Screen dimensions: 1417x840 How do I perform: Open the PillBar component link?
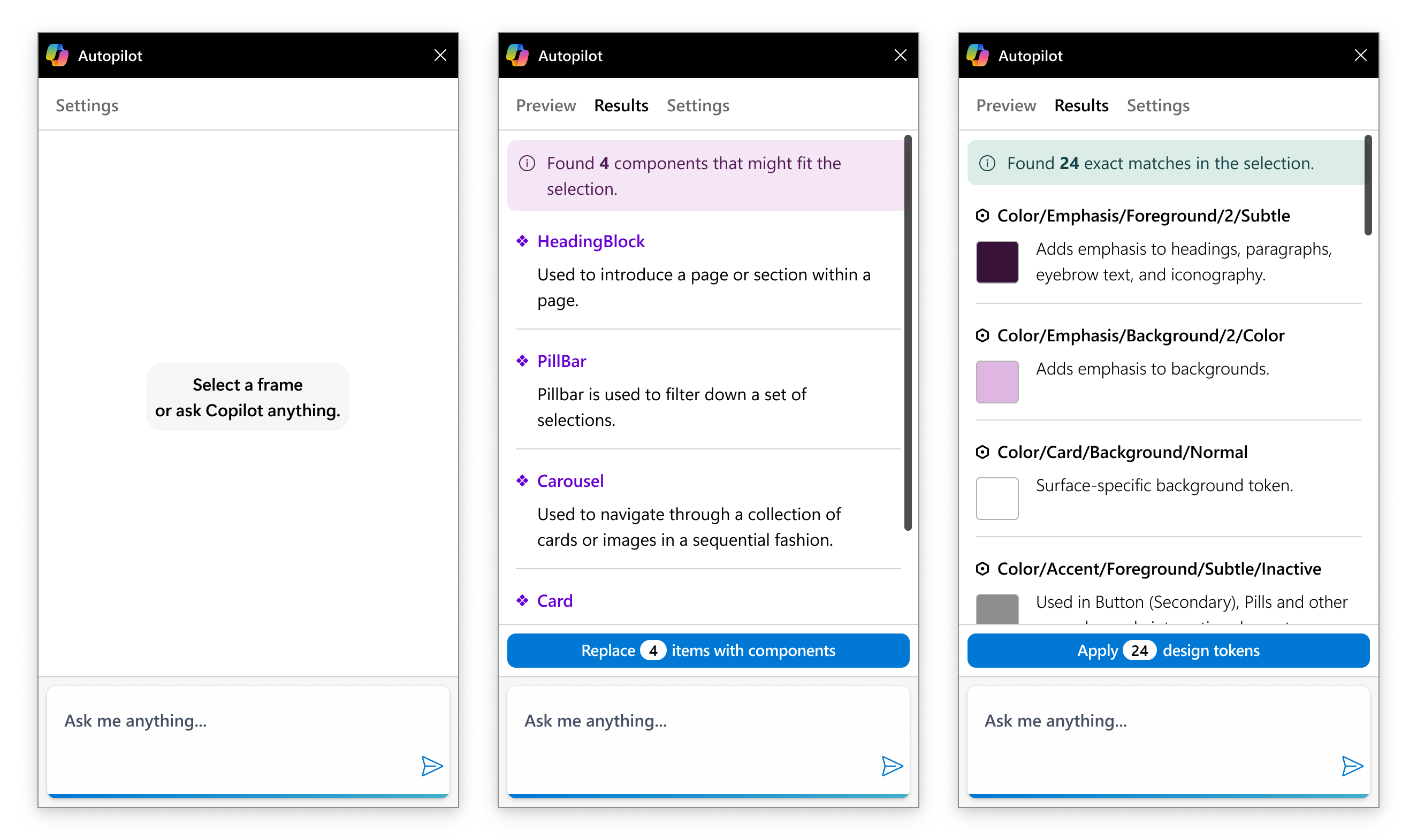(561, 362)
